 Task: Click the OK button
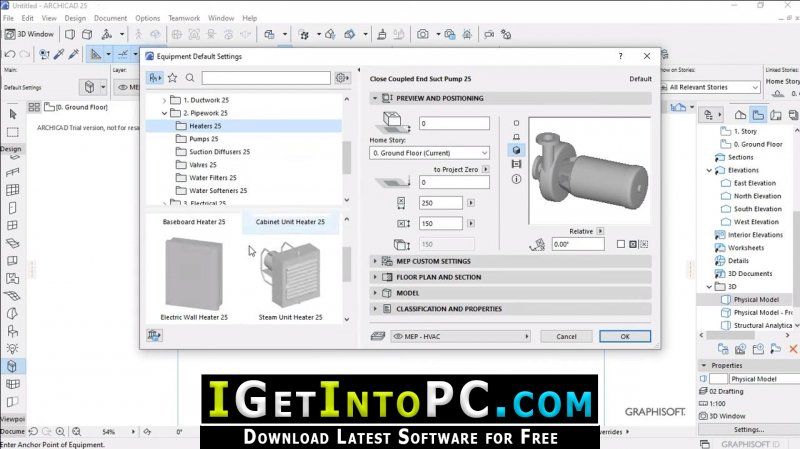click(x=625, y=336)
